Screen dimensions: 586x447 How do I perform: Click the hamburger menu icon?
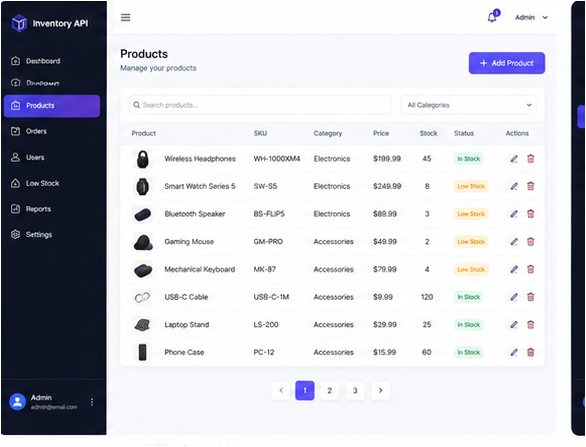click(126, 18)
